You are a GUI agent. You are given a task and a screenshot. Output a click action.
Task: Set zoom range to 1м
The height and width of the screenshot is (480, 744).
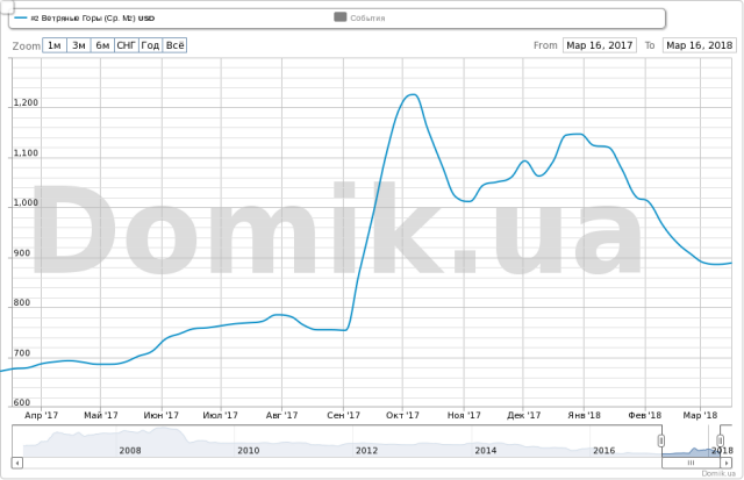tap(55, 46)
